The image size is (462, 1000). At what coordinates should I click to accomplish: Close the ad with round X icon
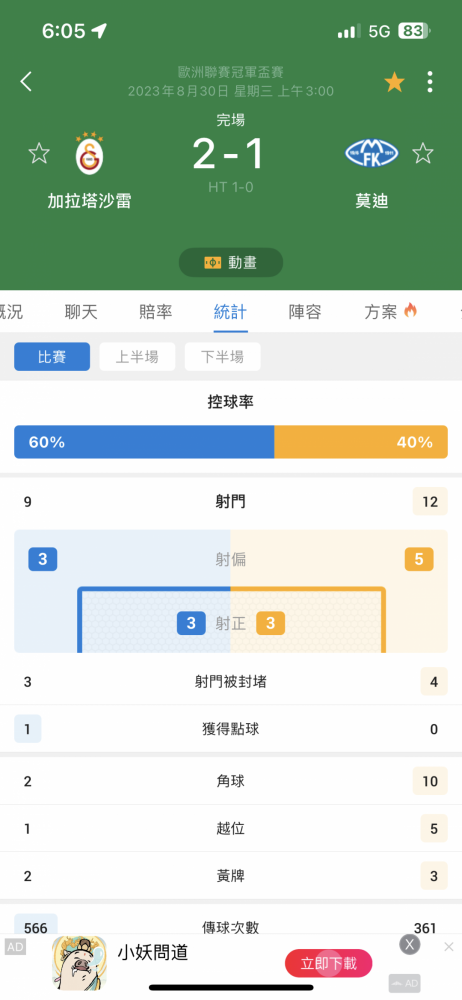coord(410,945)
